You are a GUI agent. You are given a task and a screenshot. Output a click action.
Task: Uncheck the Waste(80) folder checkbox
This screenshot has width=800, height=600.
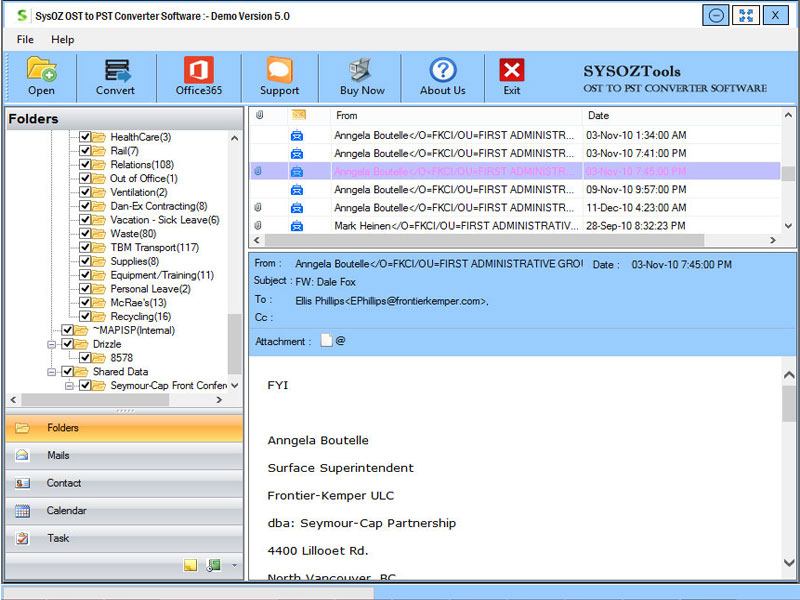point(85,233)
